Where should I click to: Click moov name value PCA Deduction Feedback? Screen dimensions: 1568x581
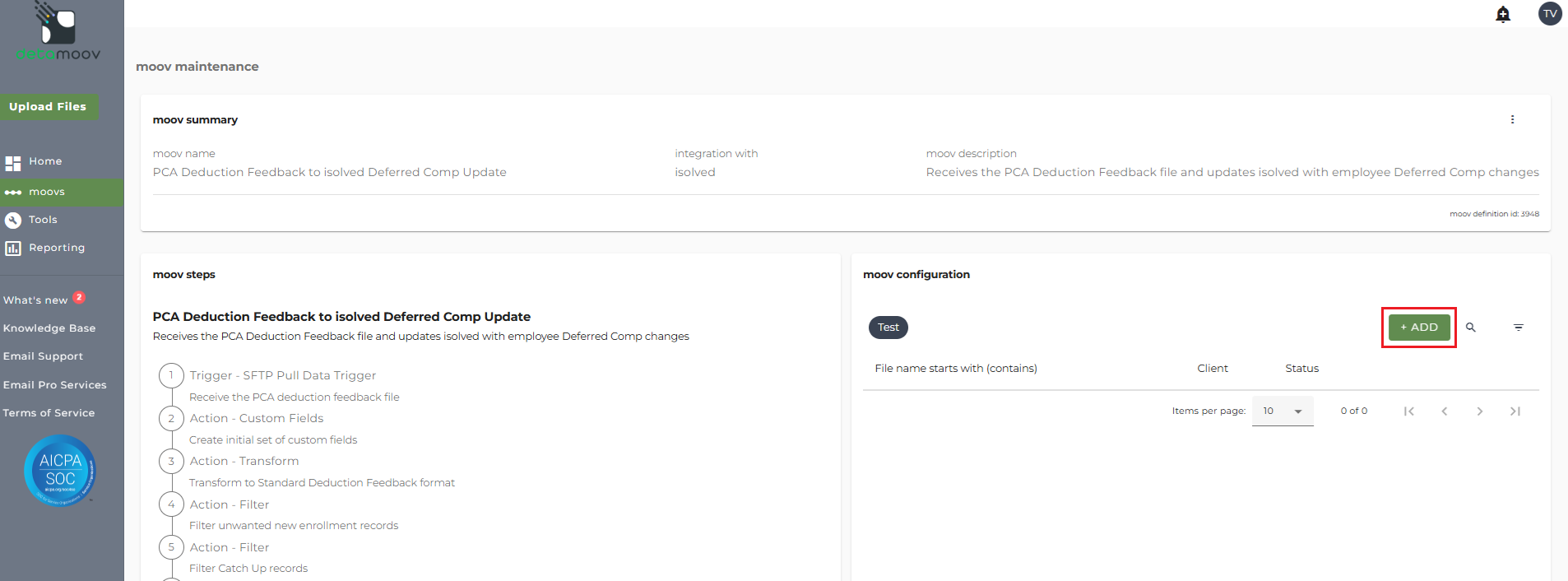330,172
